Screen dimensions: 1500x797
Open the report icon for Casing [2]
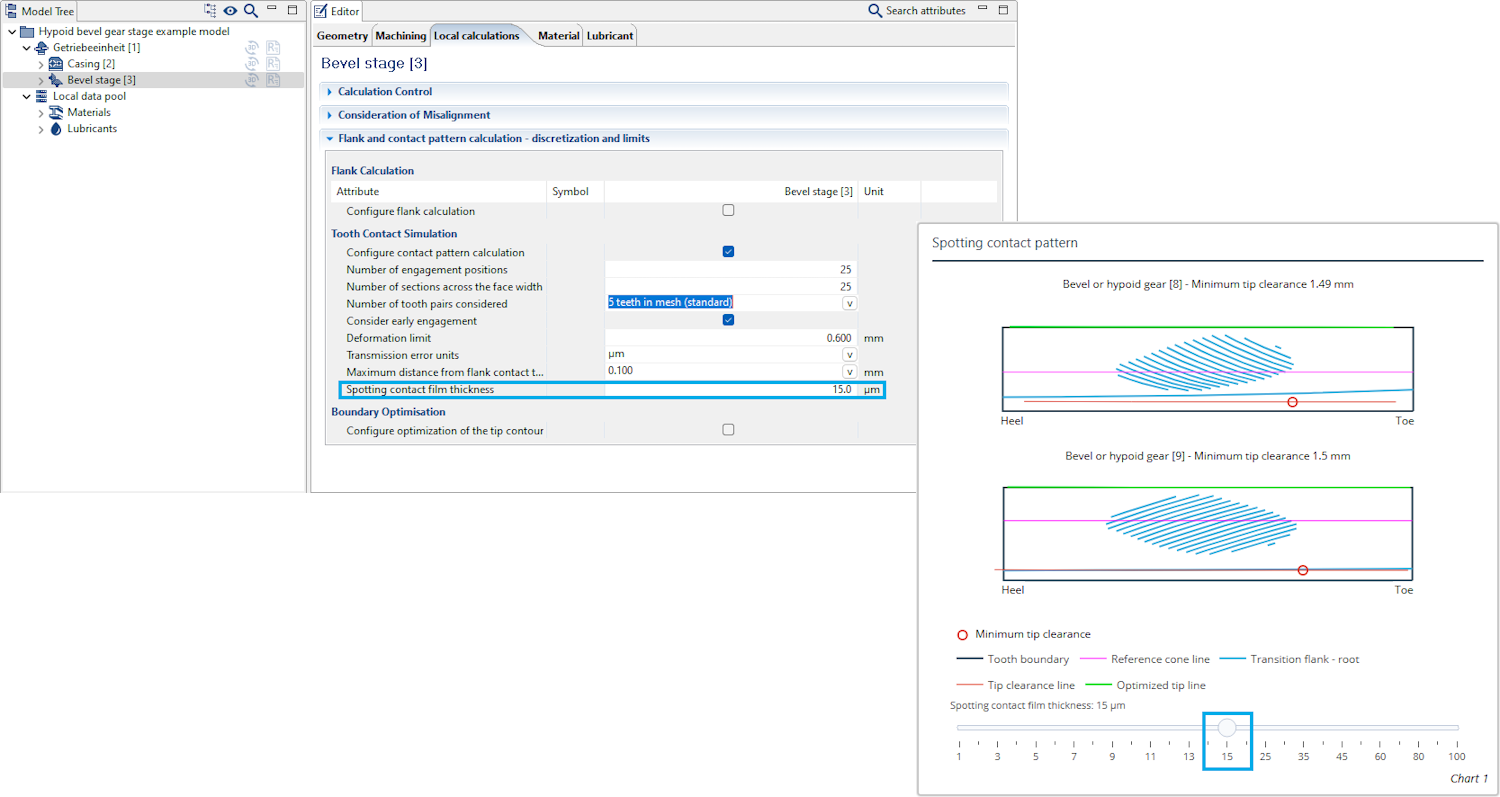(273, 64)
